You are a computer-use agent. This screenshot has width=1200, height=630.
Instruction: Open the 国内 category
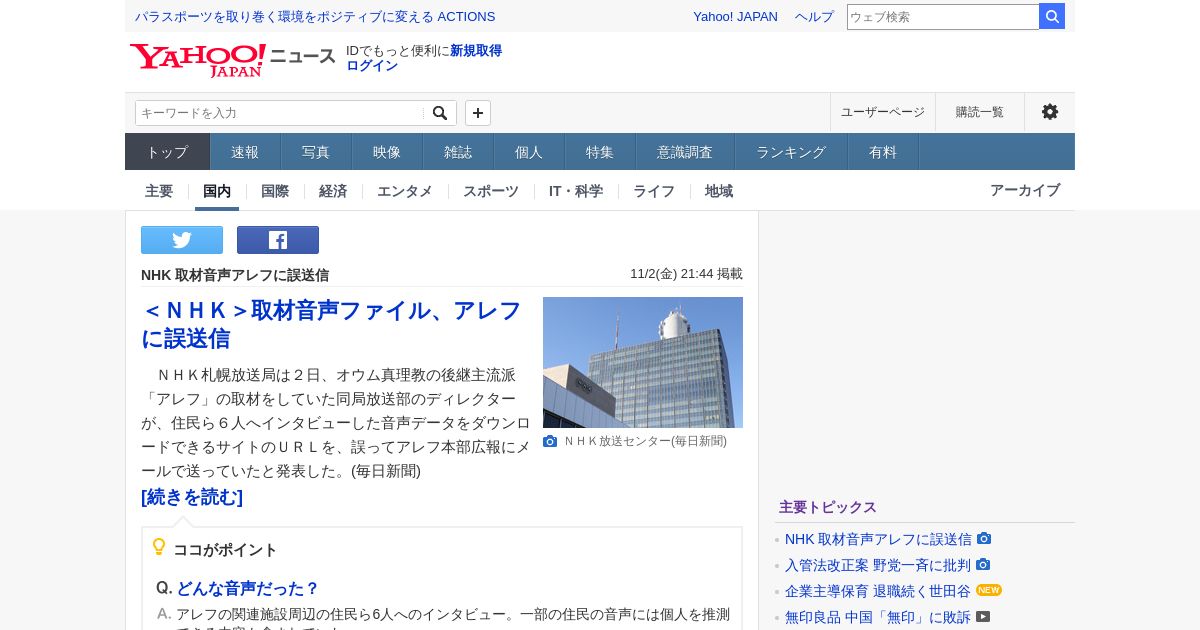coord(217,191)
